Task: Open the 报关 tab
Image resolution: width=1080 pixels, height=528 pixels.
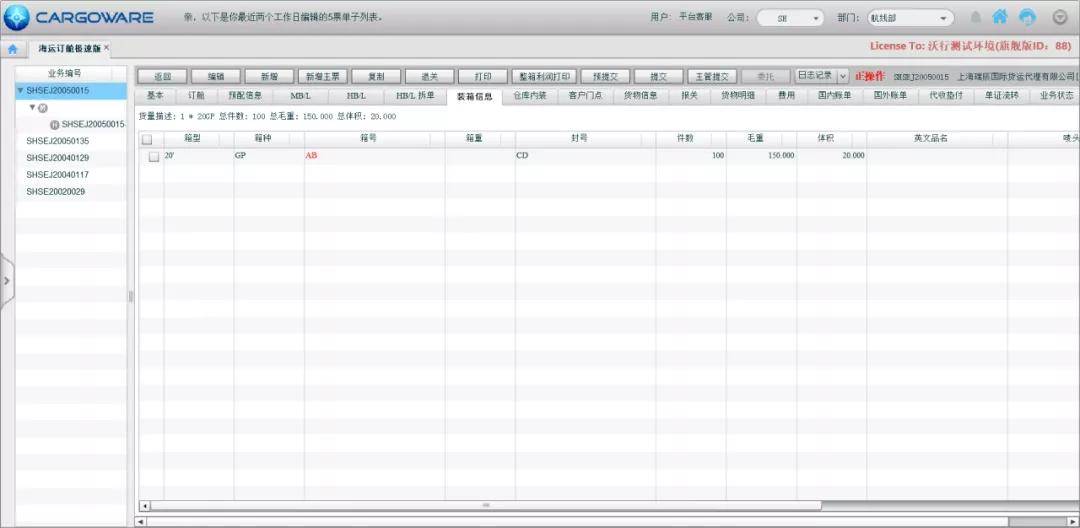Action: pos(689,96)
